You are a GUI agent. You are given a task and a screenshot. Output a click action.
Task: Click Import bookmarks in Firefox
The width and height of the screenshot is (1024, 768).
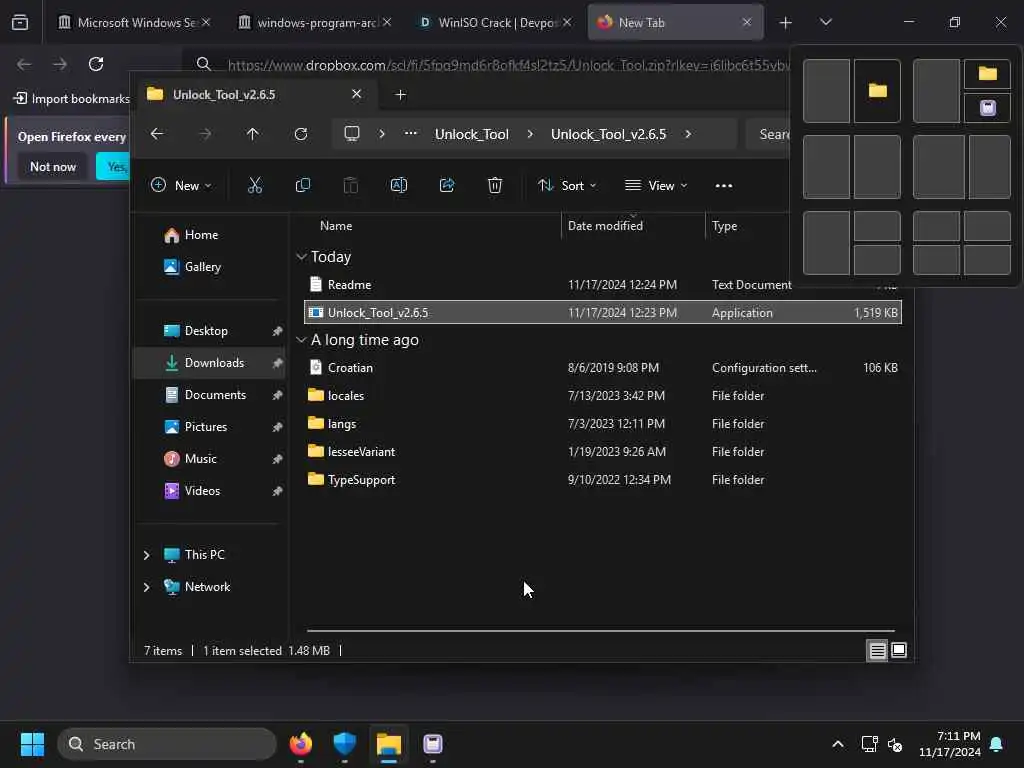pos(72,99)
